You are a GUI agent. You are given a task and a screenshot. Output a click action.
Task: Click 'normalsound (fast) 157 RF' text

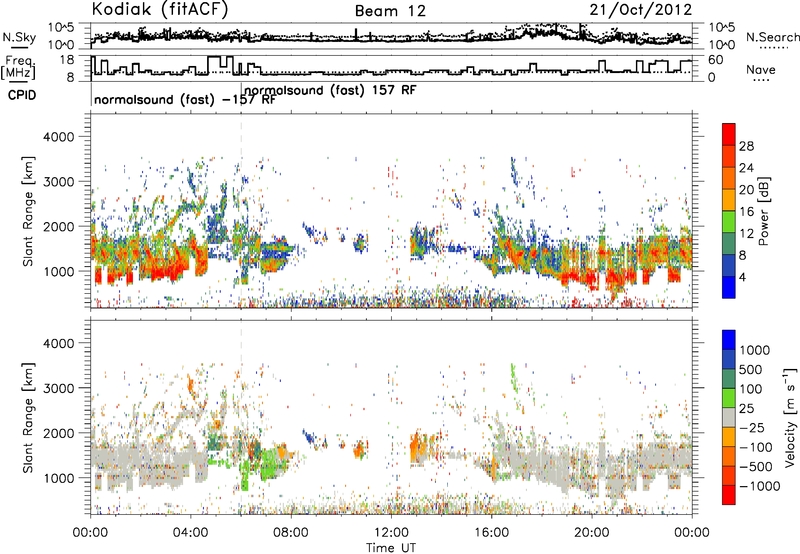pyautogui.click(x=331, y=90)
